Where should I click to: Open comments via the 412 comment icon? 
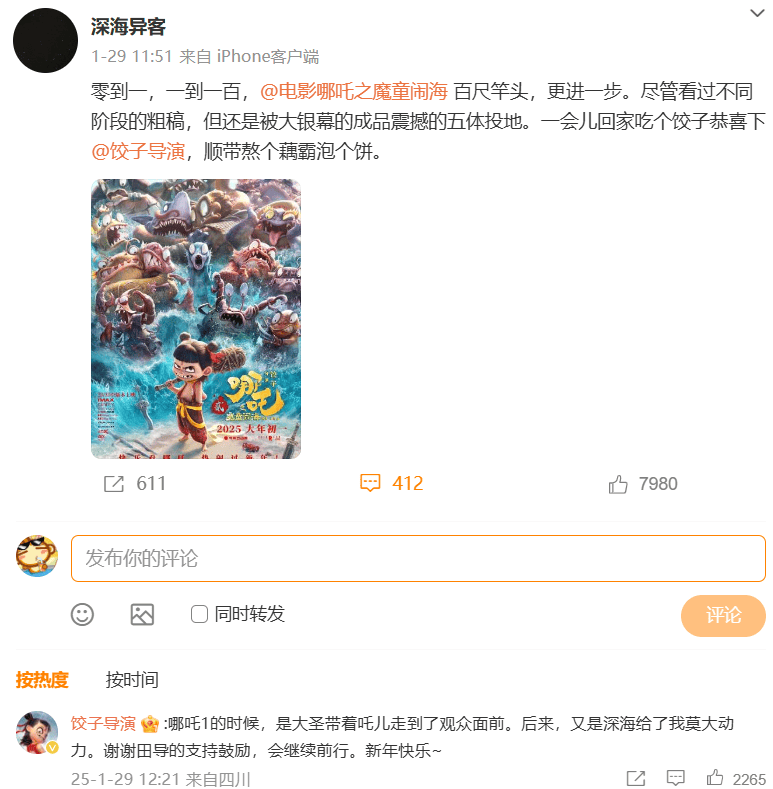pos(370,483)
